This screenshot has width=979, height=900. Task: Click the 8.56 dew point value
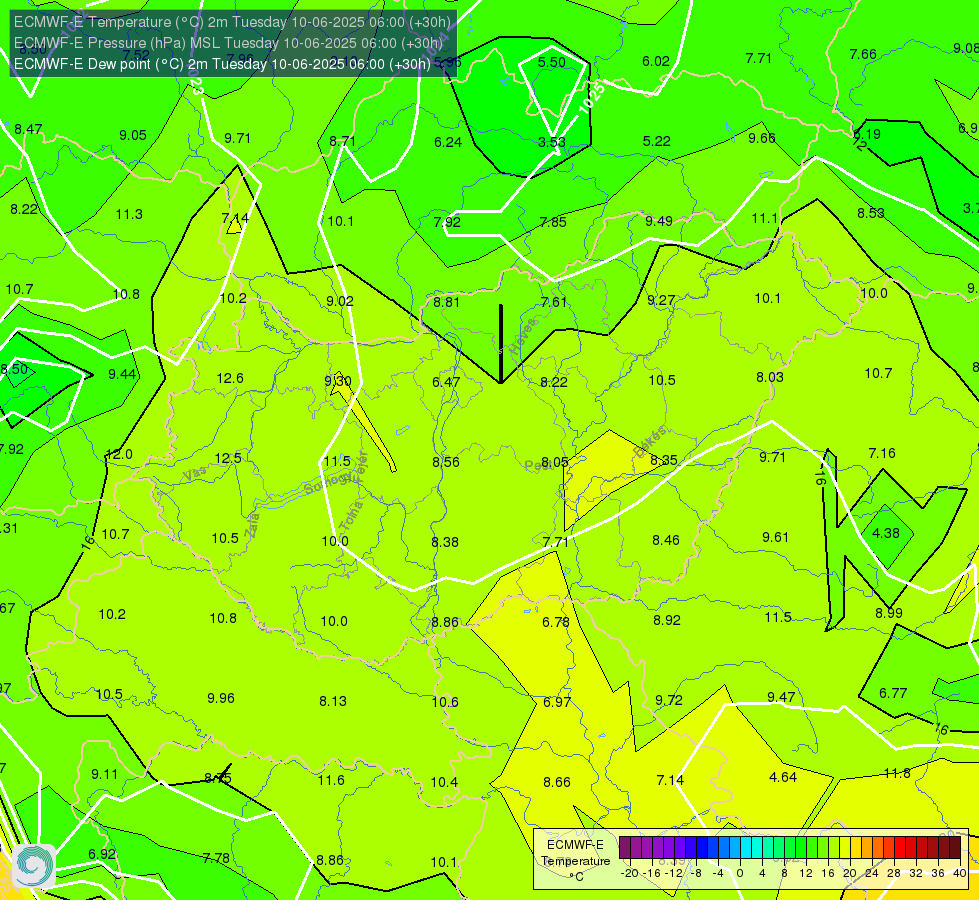pyautogui.click(x=446, y=462)
